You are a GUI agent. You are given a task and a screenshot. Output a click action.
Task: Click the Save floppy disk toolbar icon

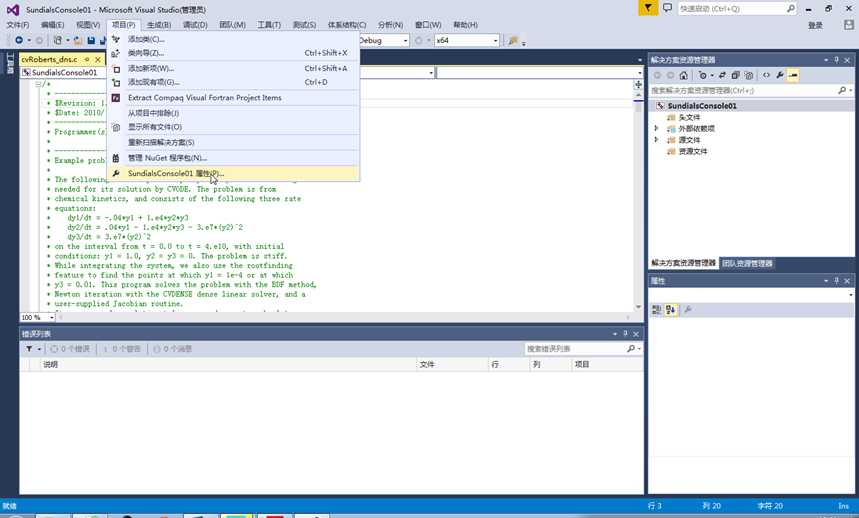(91, 41)
